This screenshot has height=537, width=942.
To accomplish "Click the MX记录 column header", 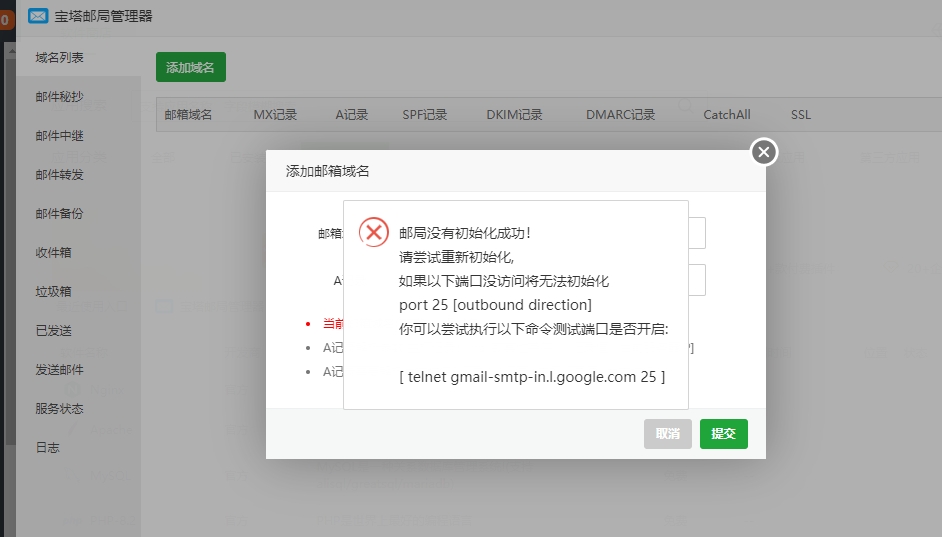I will point(275,114).
